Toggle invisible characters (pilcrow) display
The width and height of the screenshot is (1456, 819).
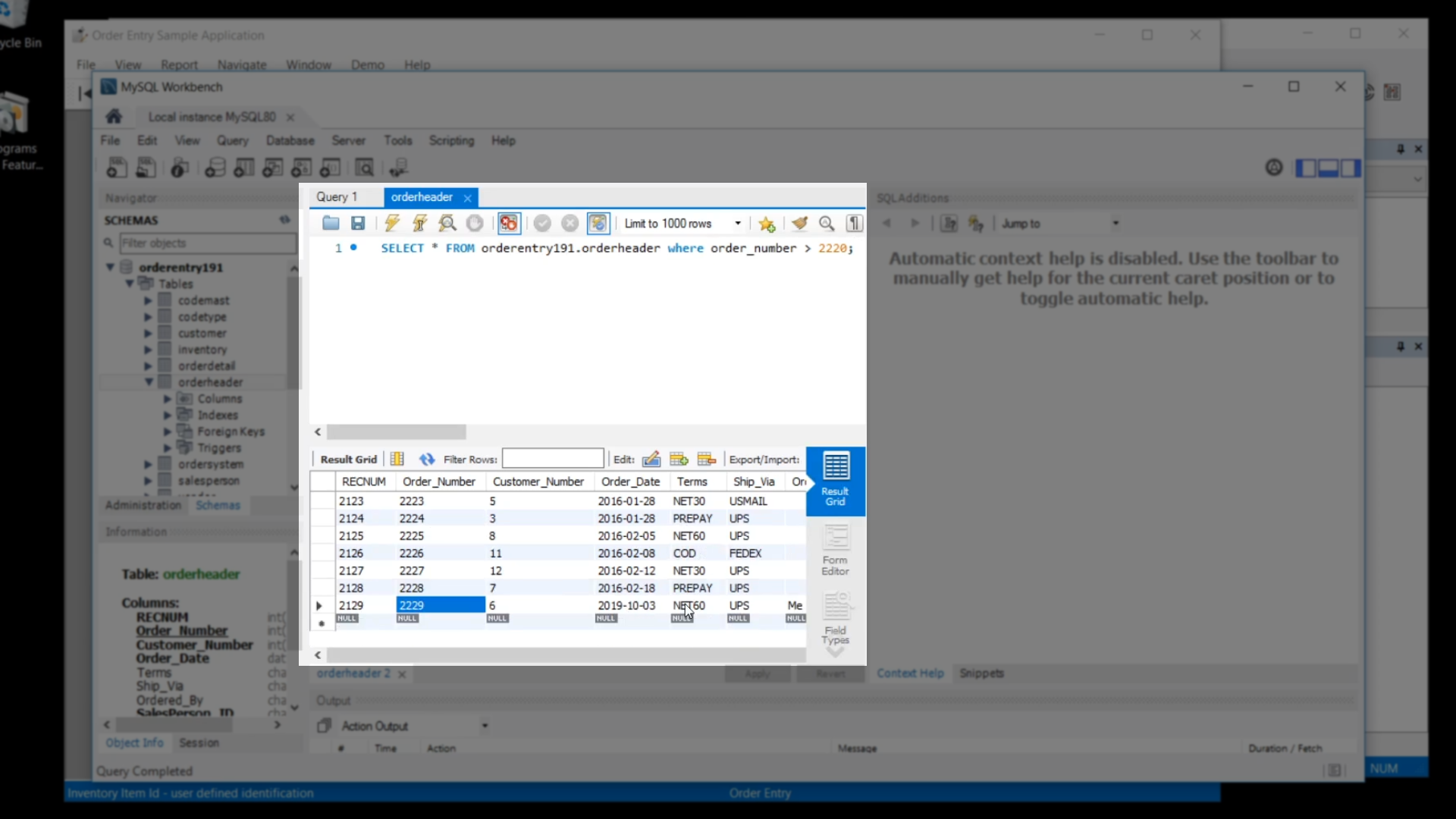coord(855,223)
